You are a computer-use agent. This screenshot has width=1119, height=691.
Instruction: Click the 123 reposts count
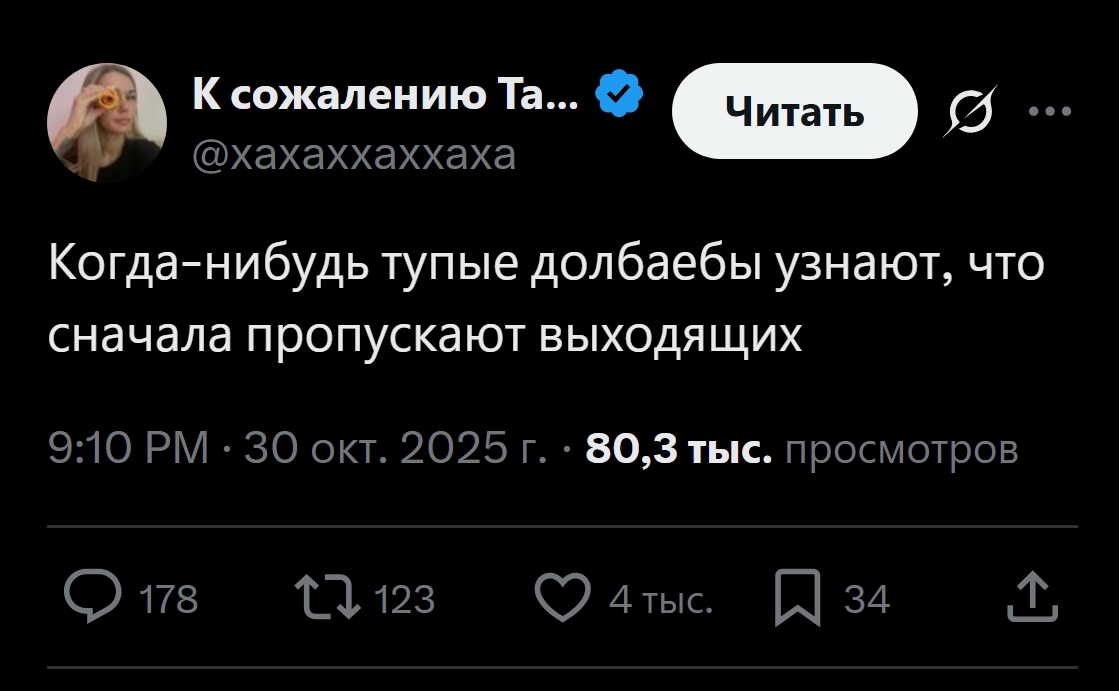[404, 599]
